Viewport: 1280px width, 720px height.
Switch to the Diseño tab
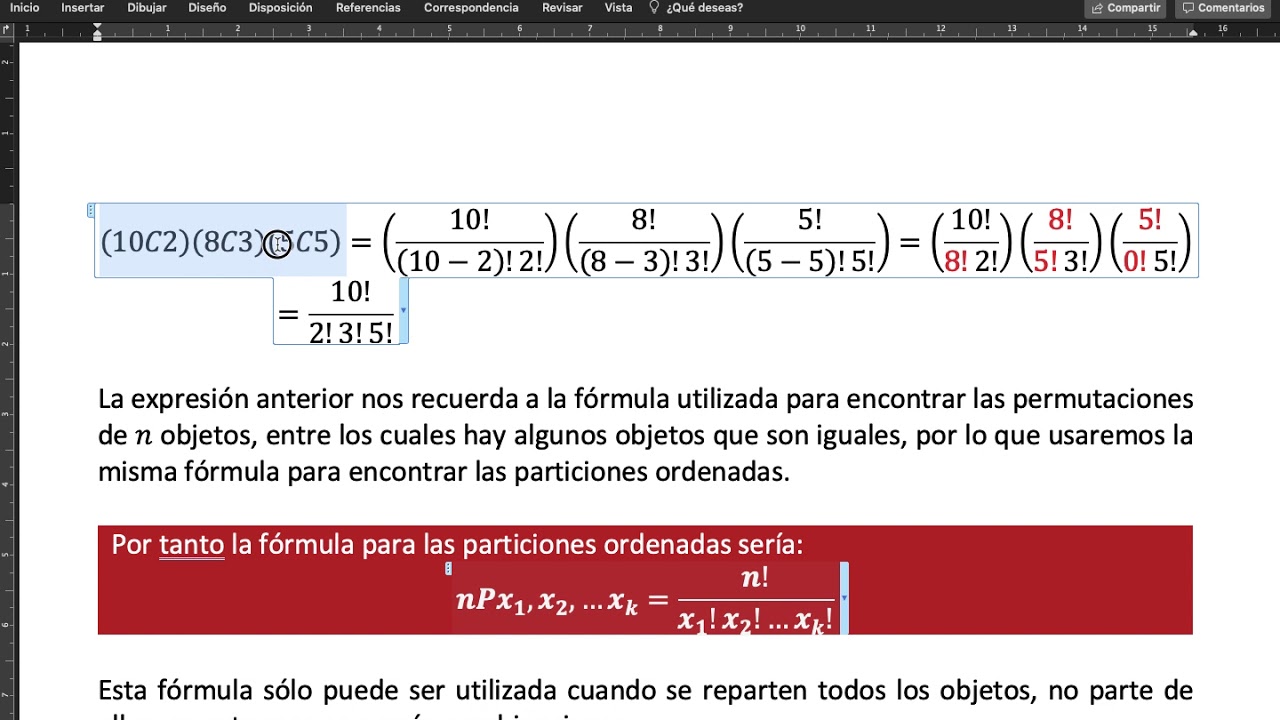(207, 8)
